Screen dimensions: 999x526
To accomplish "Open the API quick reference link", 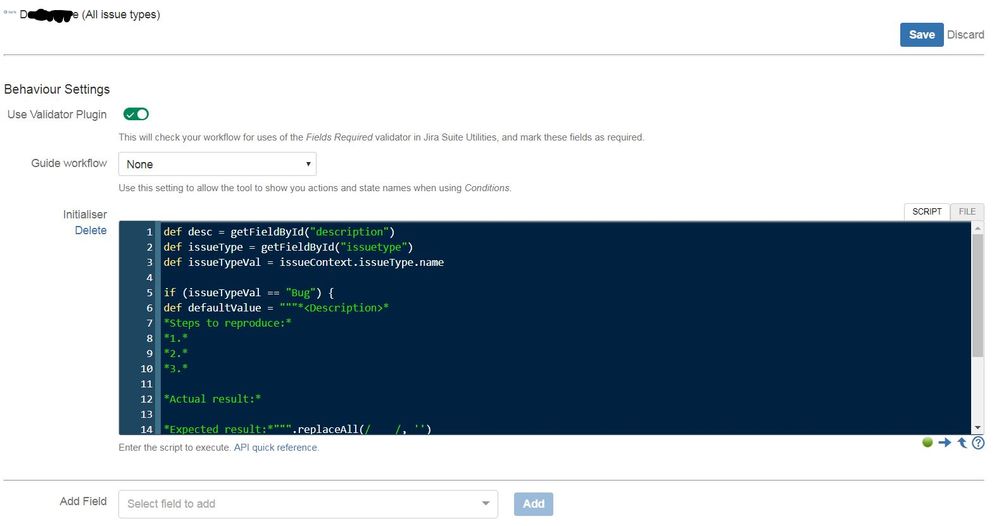I will click(x=275, y=448).
